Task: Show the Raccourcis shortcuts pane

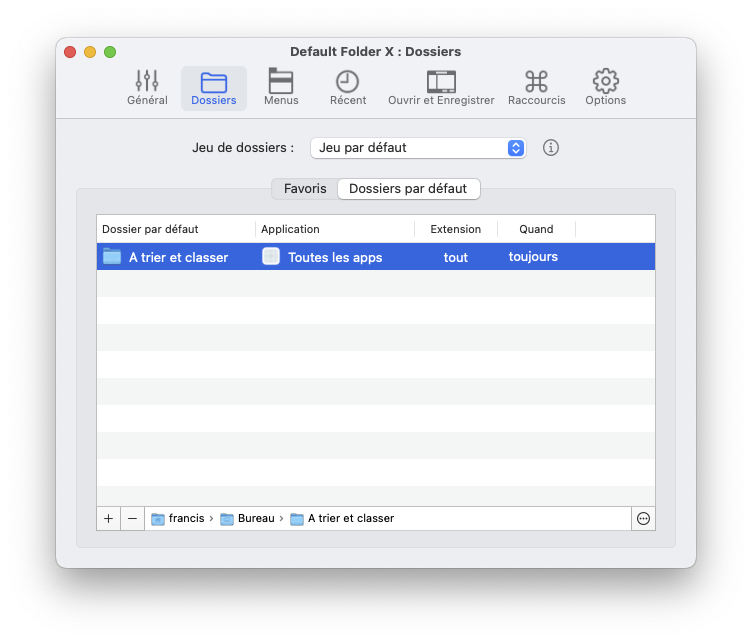Action: (536, 88)
